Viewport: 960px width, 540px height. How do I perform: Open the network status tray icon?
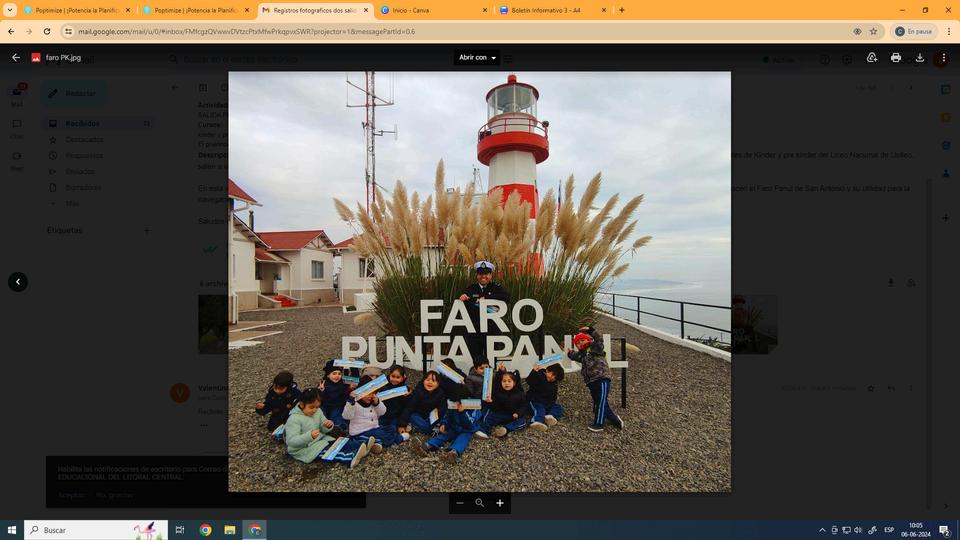(846, 530)
